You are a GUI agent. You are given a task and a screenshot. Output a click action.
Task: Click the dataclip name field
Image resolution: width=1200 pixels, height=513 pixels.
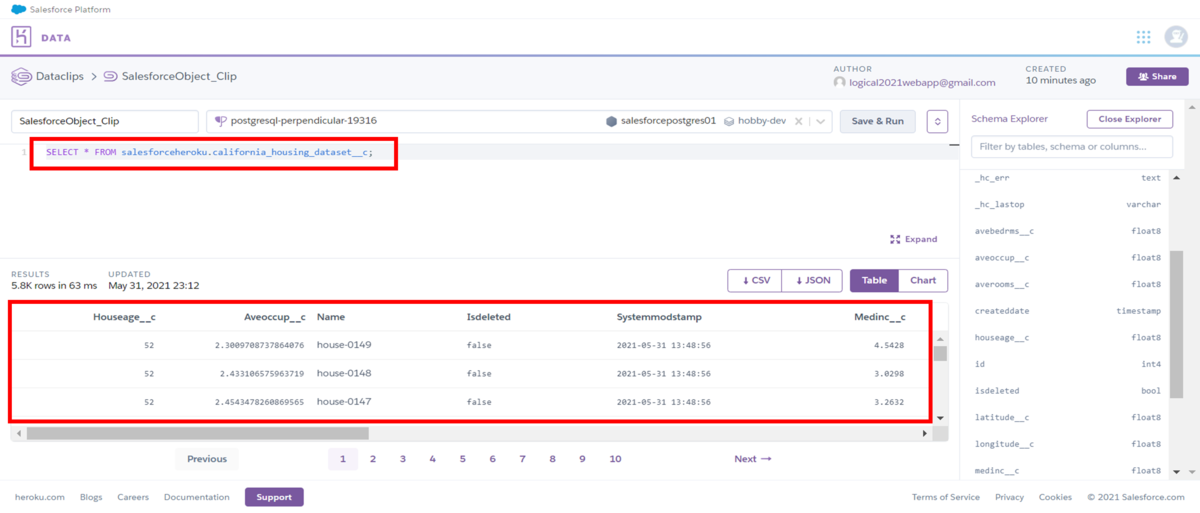pos(105,121)
